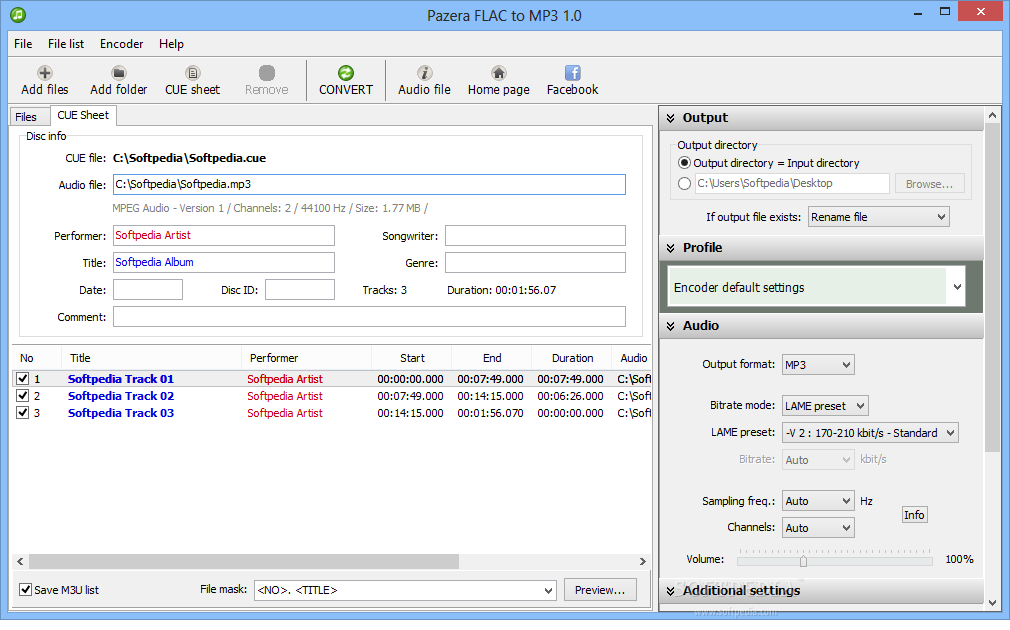This screenshot has height=630, width=1010.
Task: Click the Title field with Softpedia Album
Action: tap(224, 263)
